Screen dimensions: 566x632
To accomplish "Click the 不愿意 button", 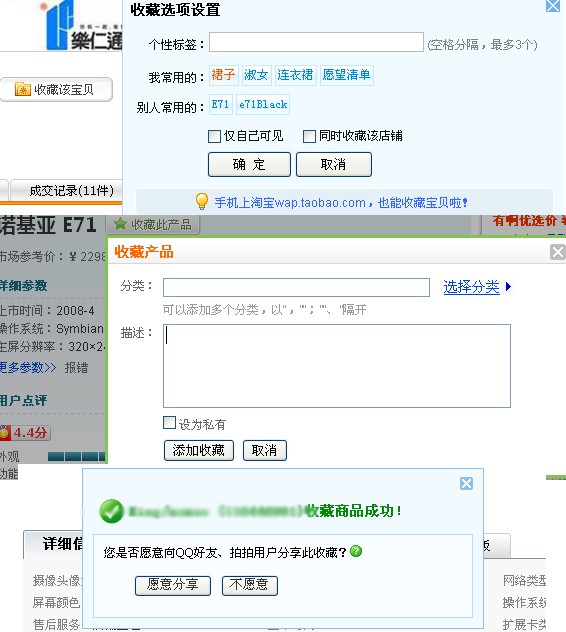I will point(250,585).
